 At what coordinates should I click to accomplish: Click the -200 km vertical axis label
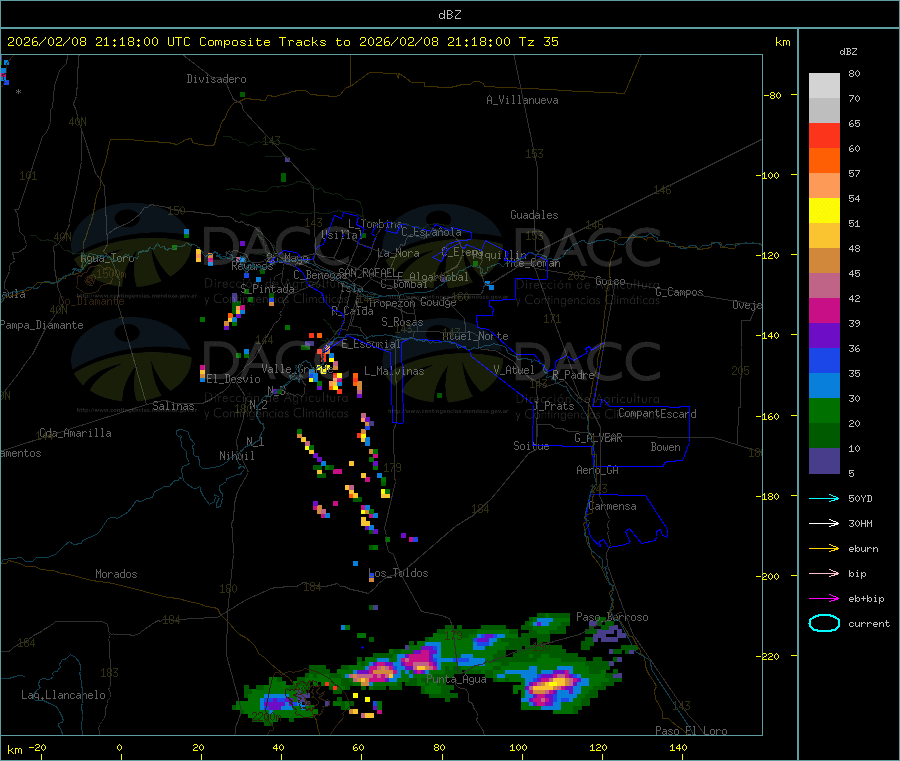click(x=767, y=576)
